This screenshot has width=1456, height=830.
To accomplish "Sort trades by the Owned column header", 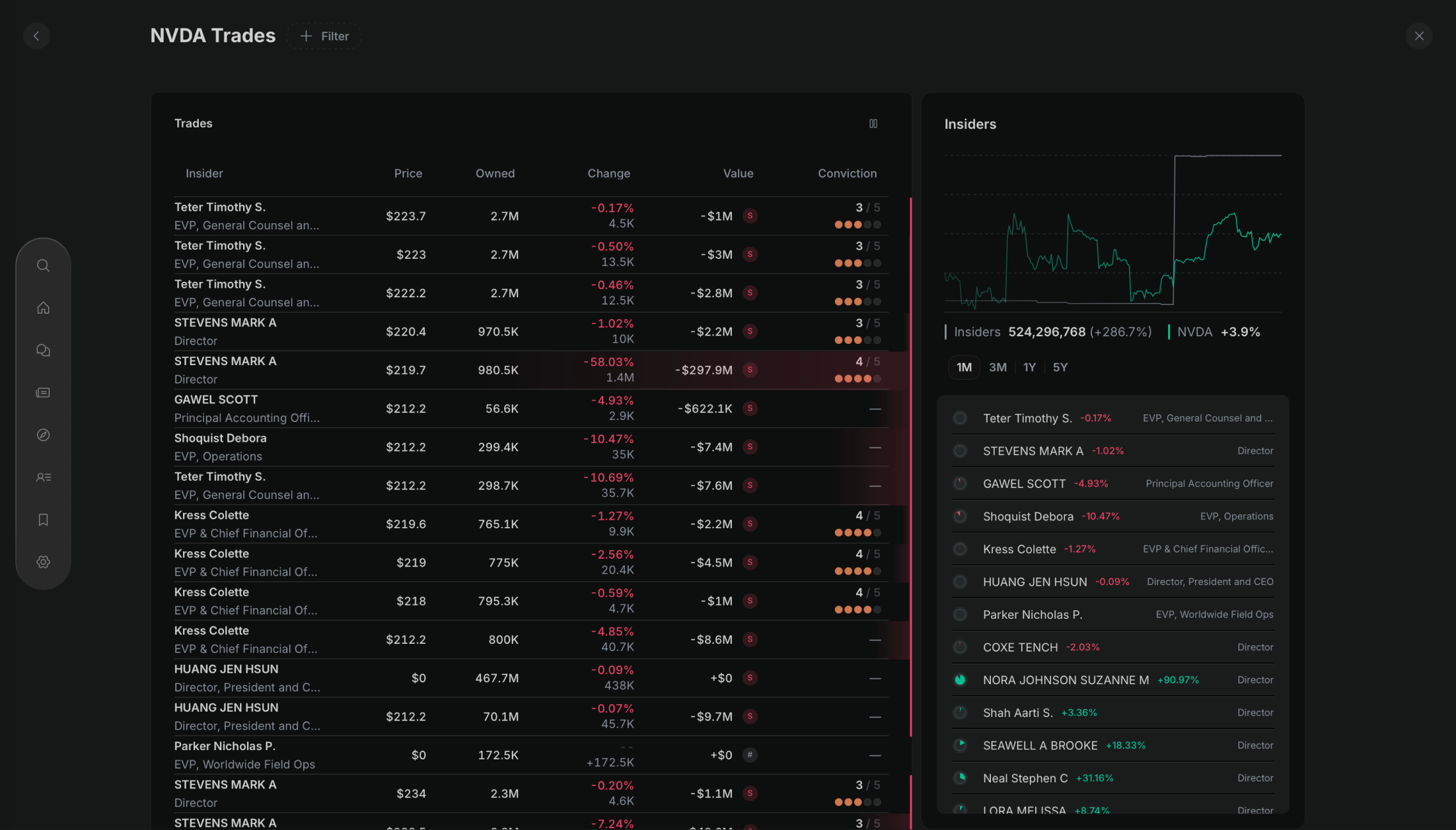I will [495, 173].
